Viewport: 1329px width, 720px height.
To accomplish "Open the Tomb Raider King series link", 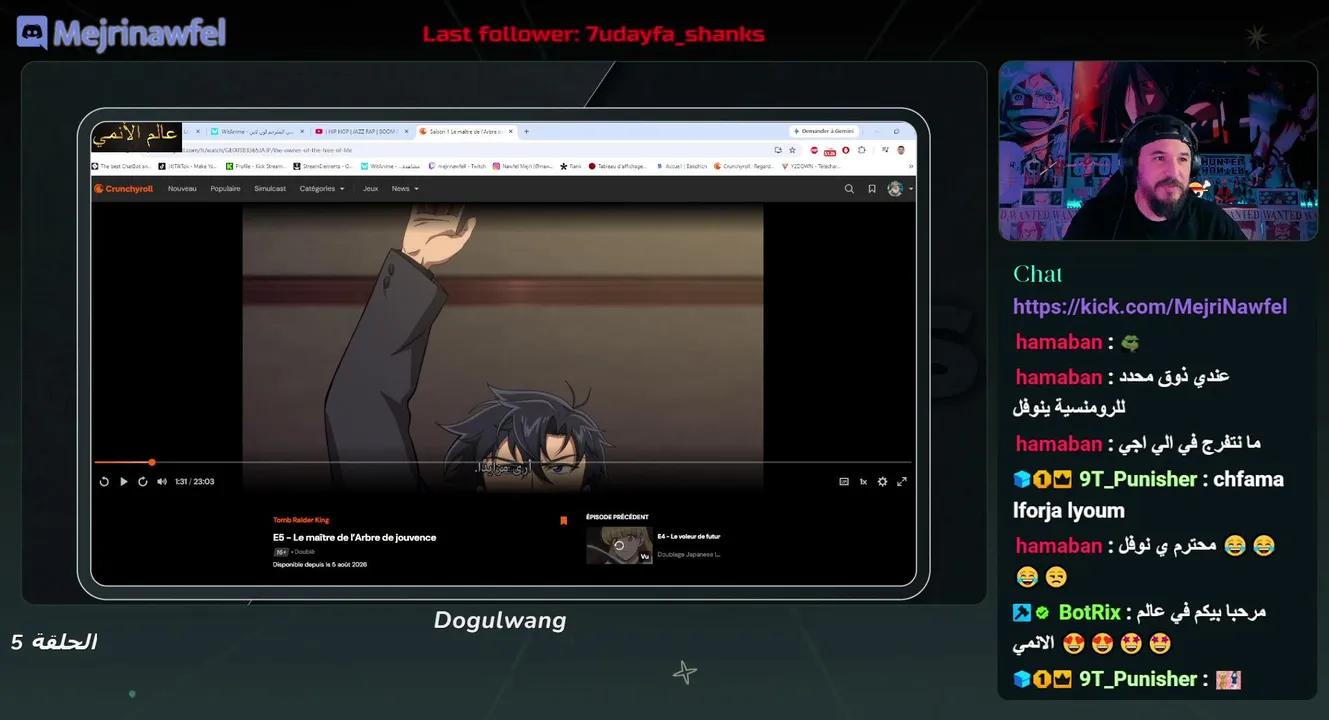I will 301,520.
